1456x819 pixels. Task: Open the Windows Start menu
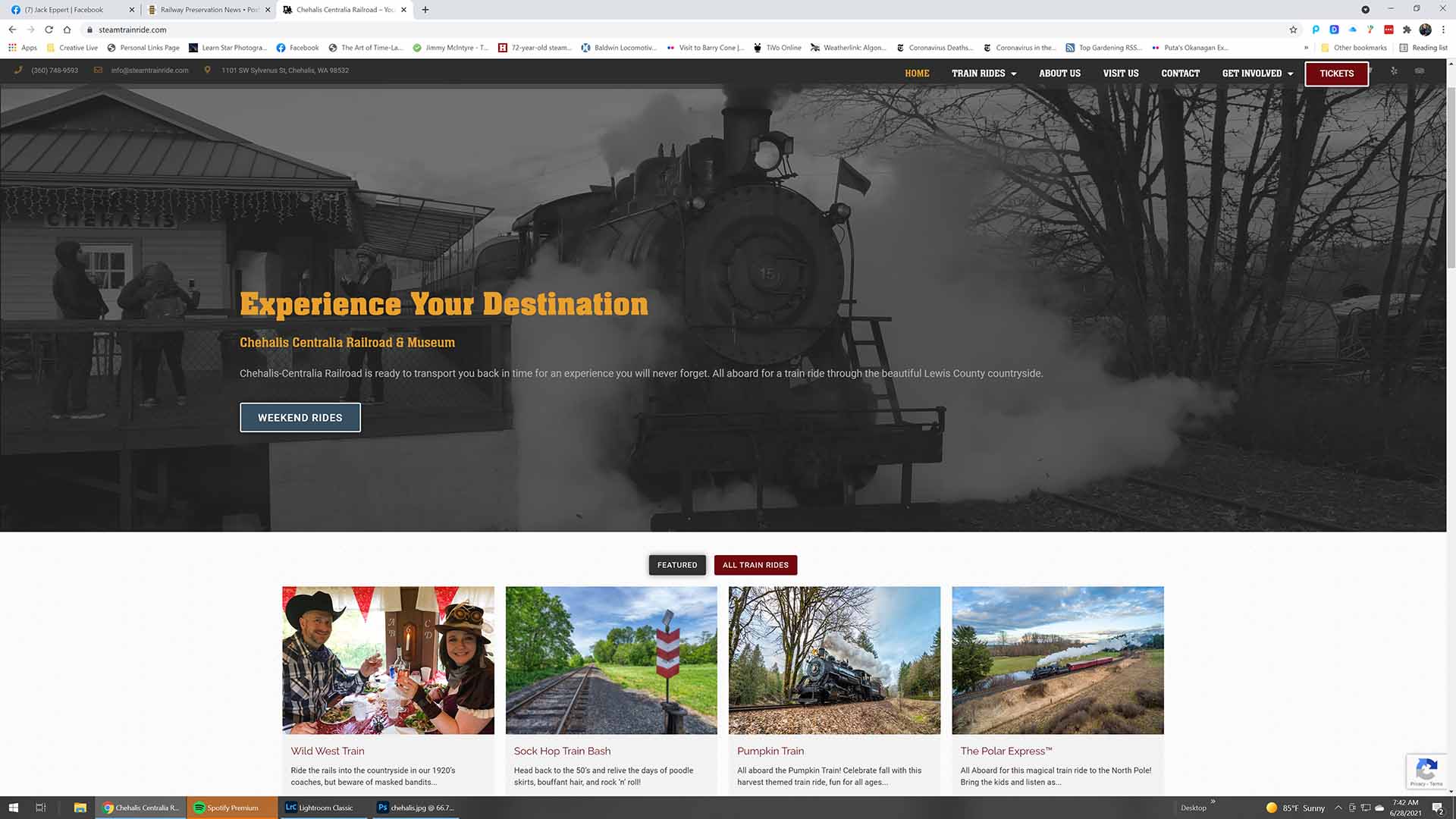pos(13,808)
